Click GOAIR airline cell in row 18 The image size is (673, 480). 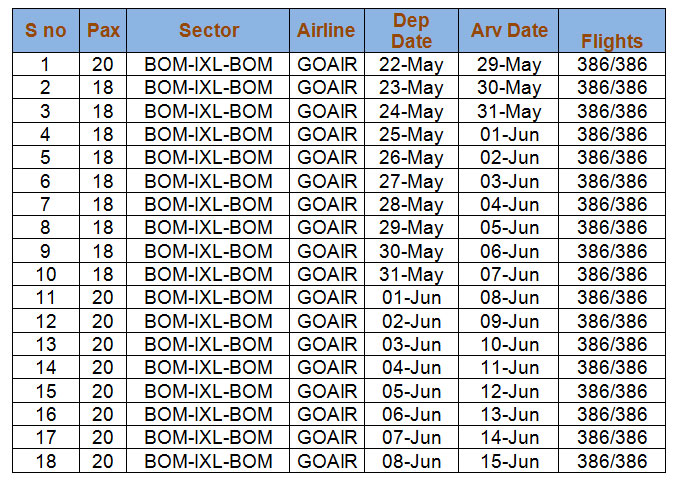(327, 461)
